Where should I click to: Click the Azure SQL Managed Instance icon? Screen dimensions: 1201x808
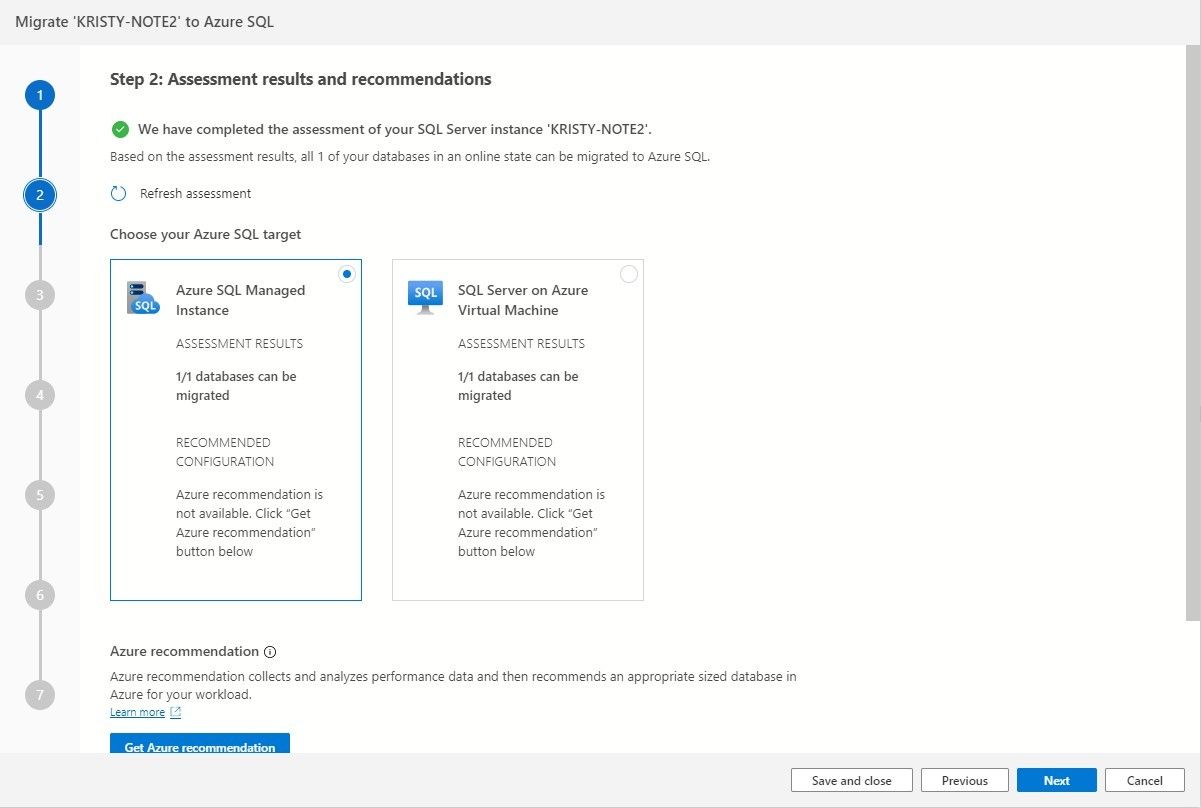(143, 298)
